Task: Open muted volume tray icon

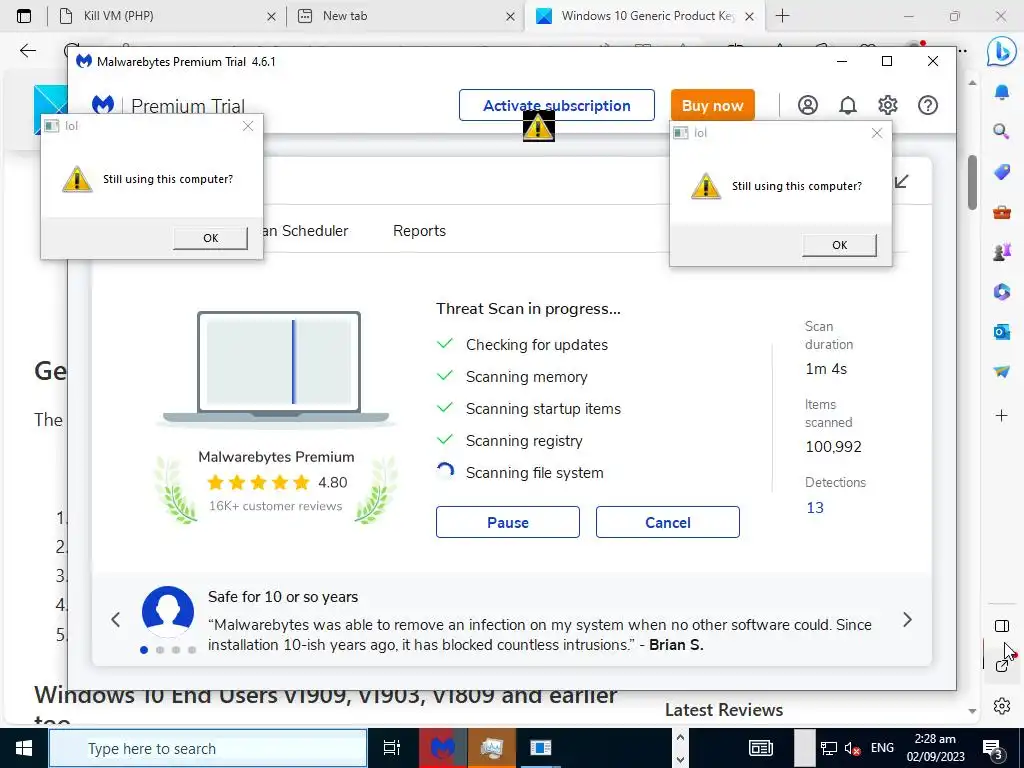Action: (852, 748)
